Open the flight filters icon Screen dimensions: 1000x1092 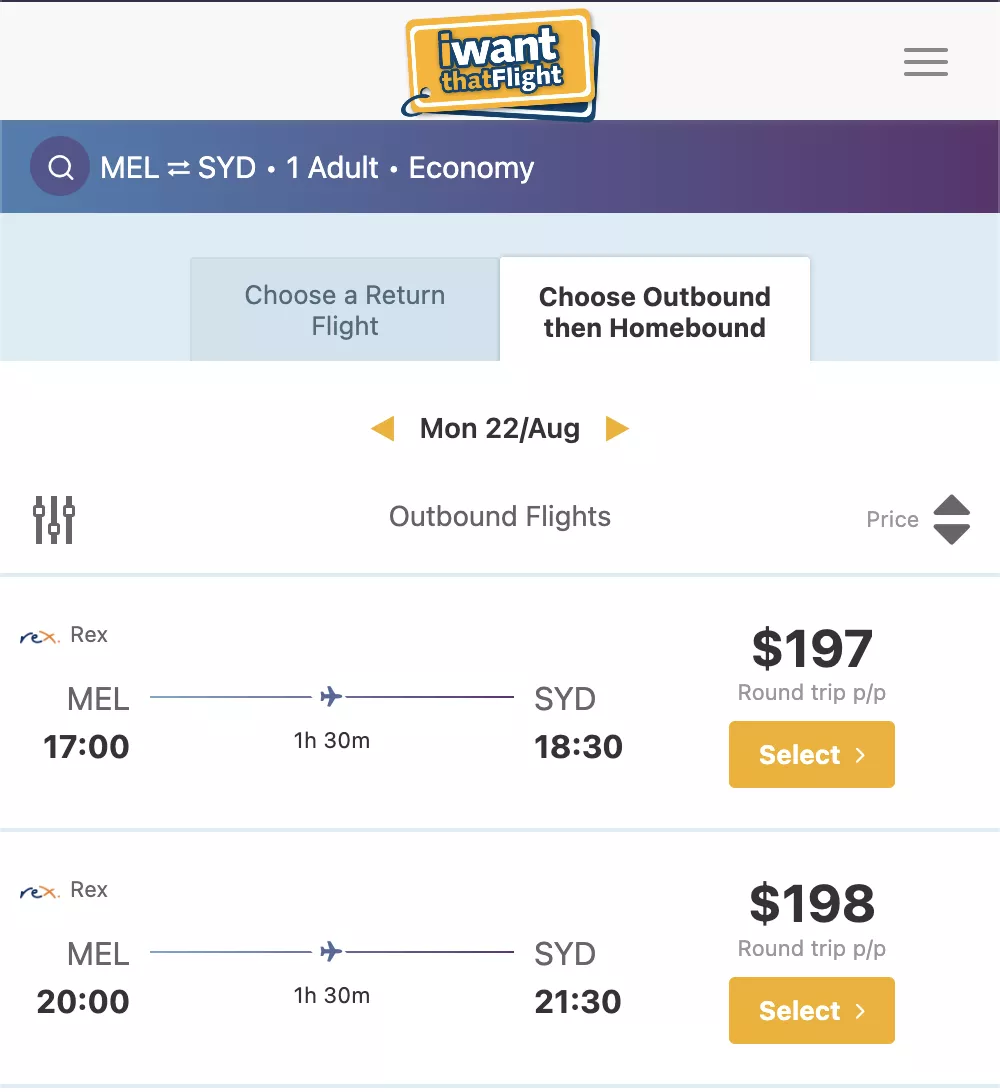tap(54, 519)
